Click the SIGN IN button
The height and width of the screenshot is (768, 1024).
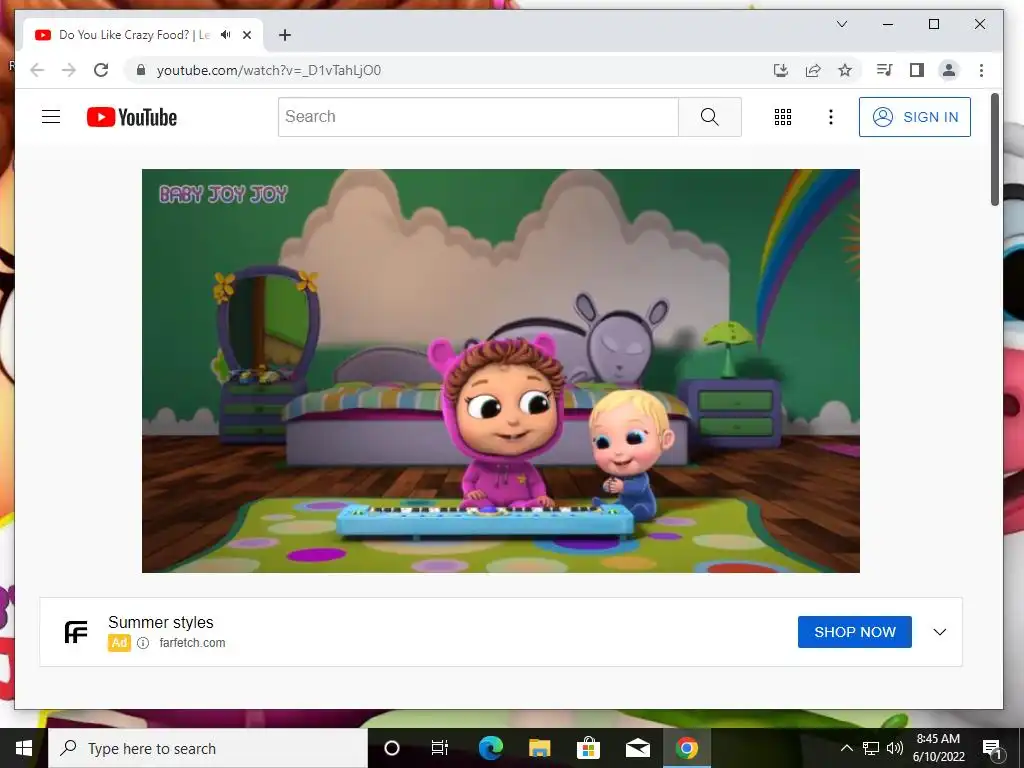[x=915, y=117]
